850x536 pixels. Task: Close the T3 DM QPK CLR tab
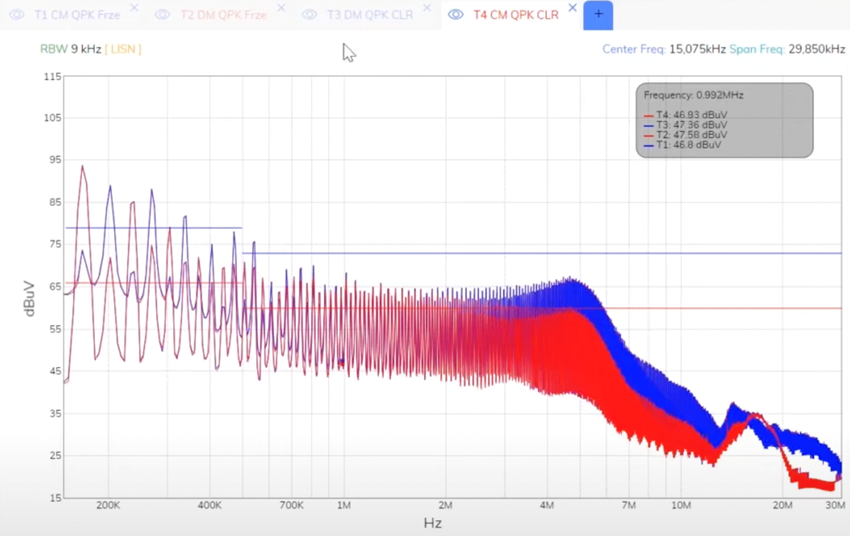pos(427,8)
